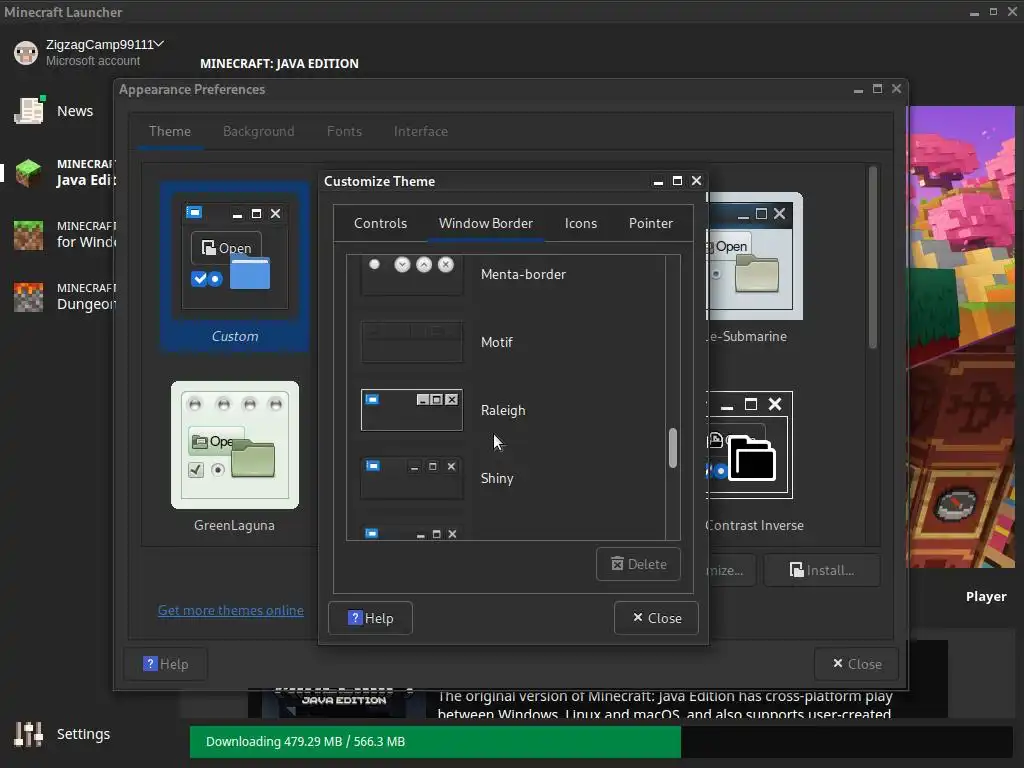Screen dimensions: 1024x768
Task: Open Get more themes online link
Action: tap(231, 610)
